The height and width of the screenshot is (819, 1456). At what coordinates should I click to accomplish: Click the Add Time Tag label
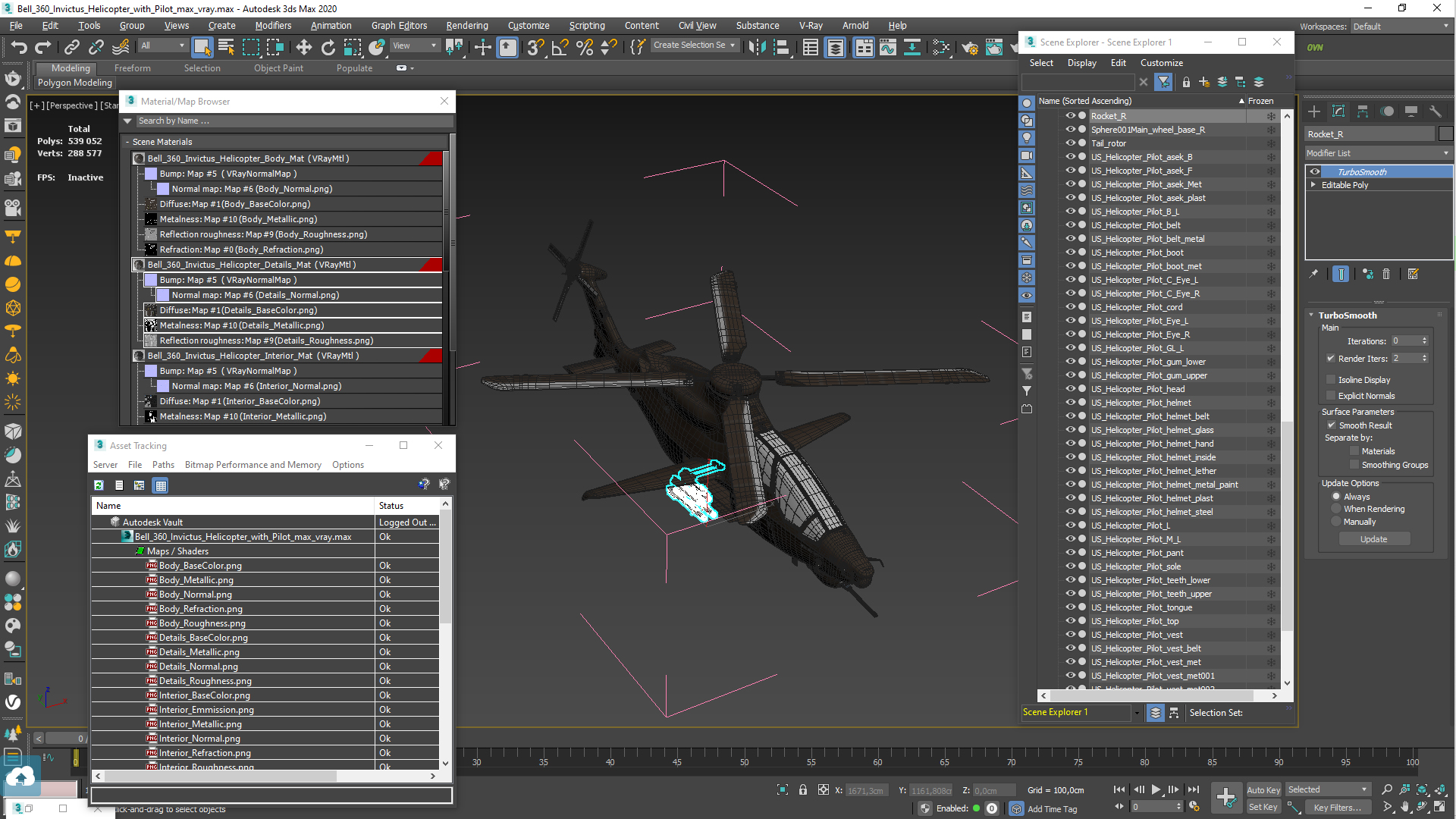[x=1052, y=809]
